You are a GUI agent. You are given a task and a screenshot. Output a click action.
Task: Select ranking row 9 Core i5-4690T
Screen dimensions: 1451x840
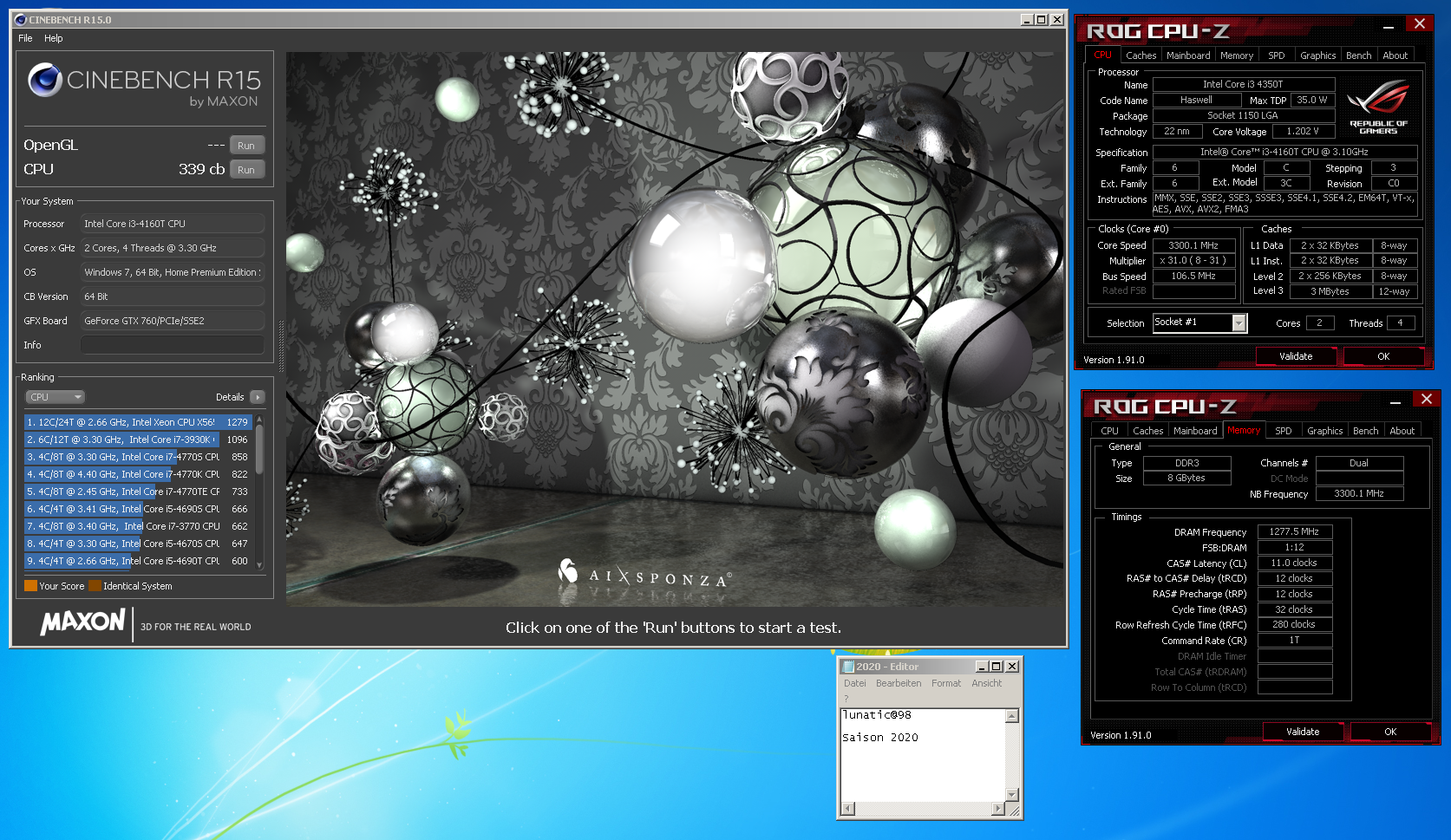click(x=138, y=561)
